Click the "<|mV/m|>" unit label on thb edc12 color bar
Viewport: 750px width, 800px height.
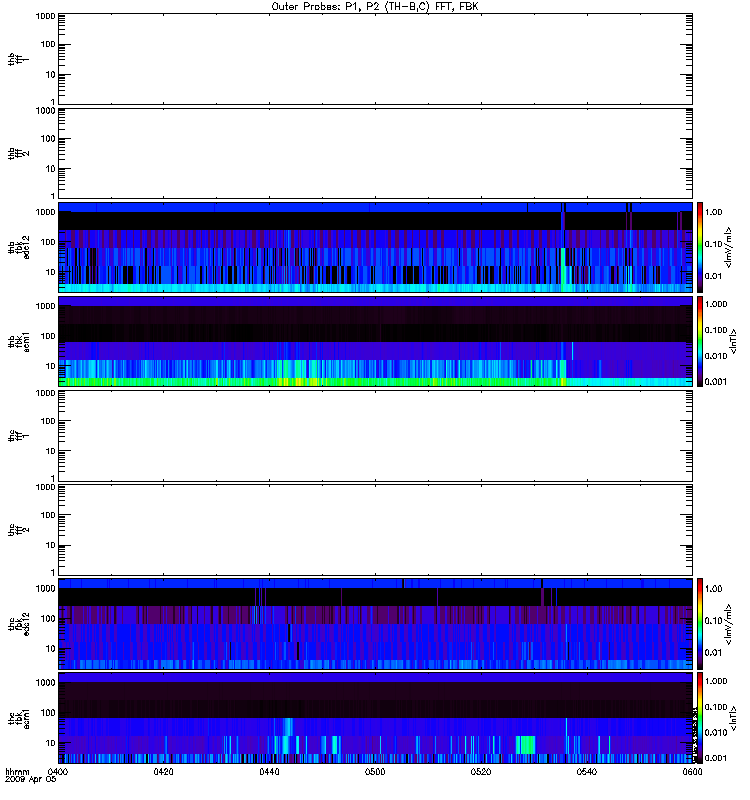(729, 247)
